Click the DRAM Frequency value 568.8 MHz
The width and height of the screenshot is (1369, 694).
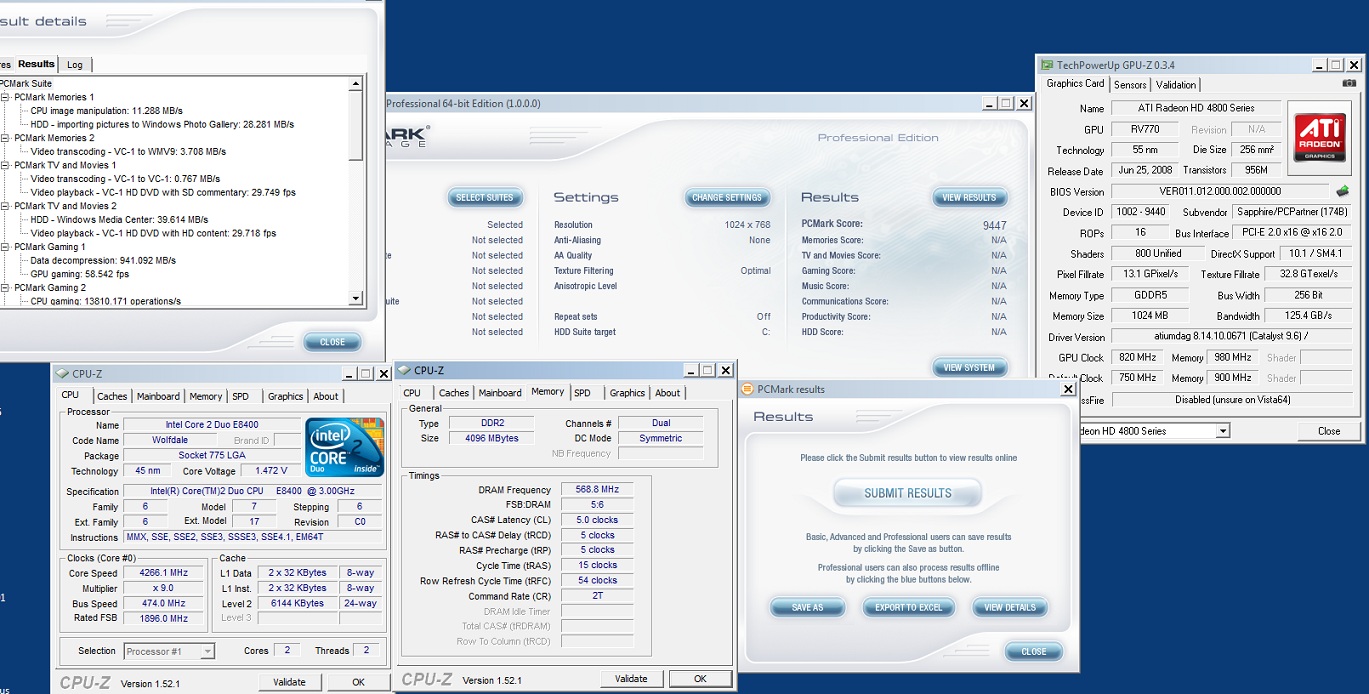point(598,490)
